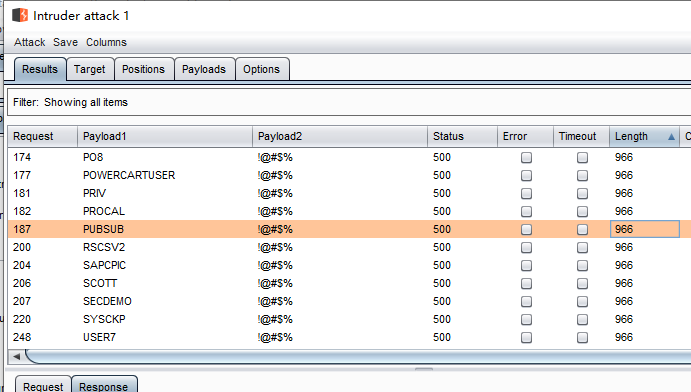Toggle Error checkbox for SYSCKP row
This screenshot has width=691, height=392.
coord(526,320)
